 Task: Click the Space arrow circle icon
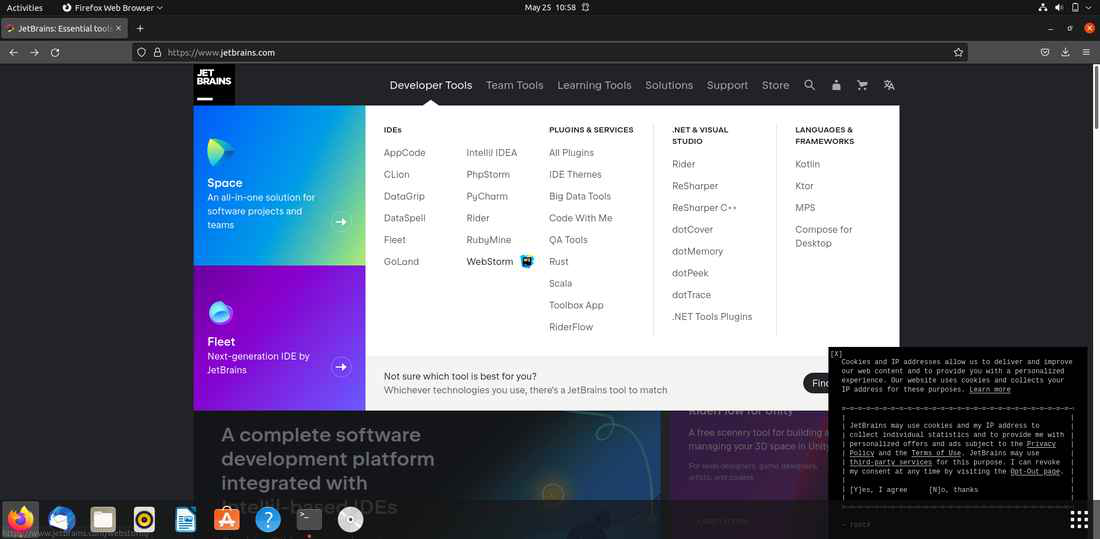click(x=341, y=222)
